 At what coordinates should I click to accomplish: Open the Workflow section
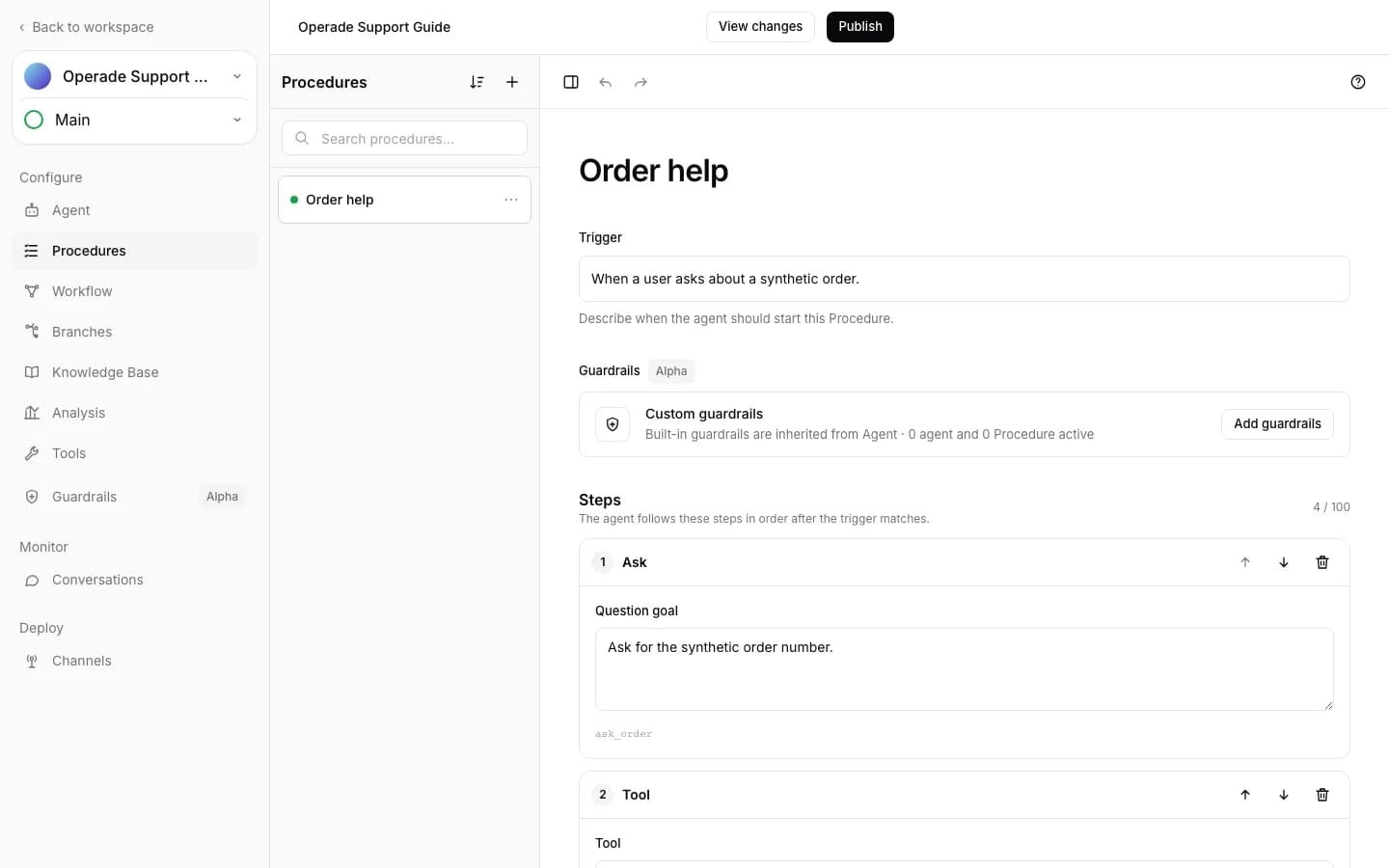[x=134, y=291]
